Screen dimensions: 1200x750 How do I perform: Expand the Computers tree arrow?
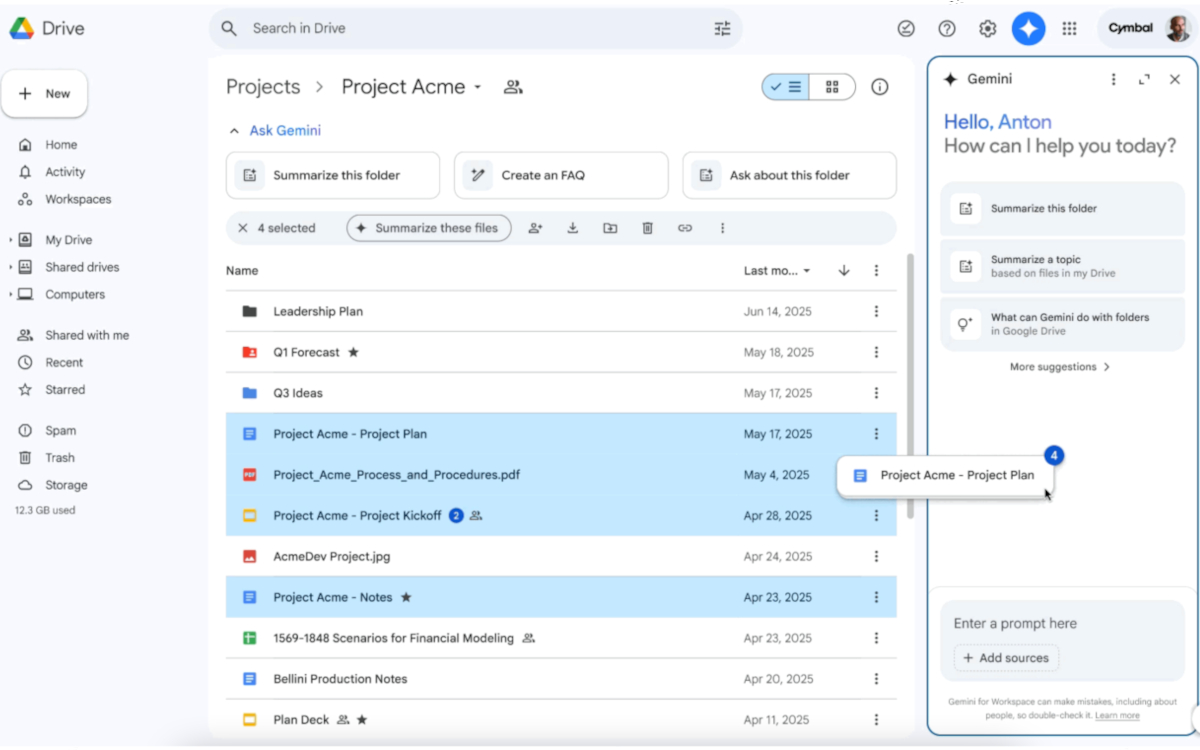(10, 294)
